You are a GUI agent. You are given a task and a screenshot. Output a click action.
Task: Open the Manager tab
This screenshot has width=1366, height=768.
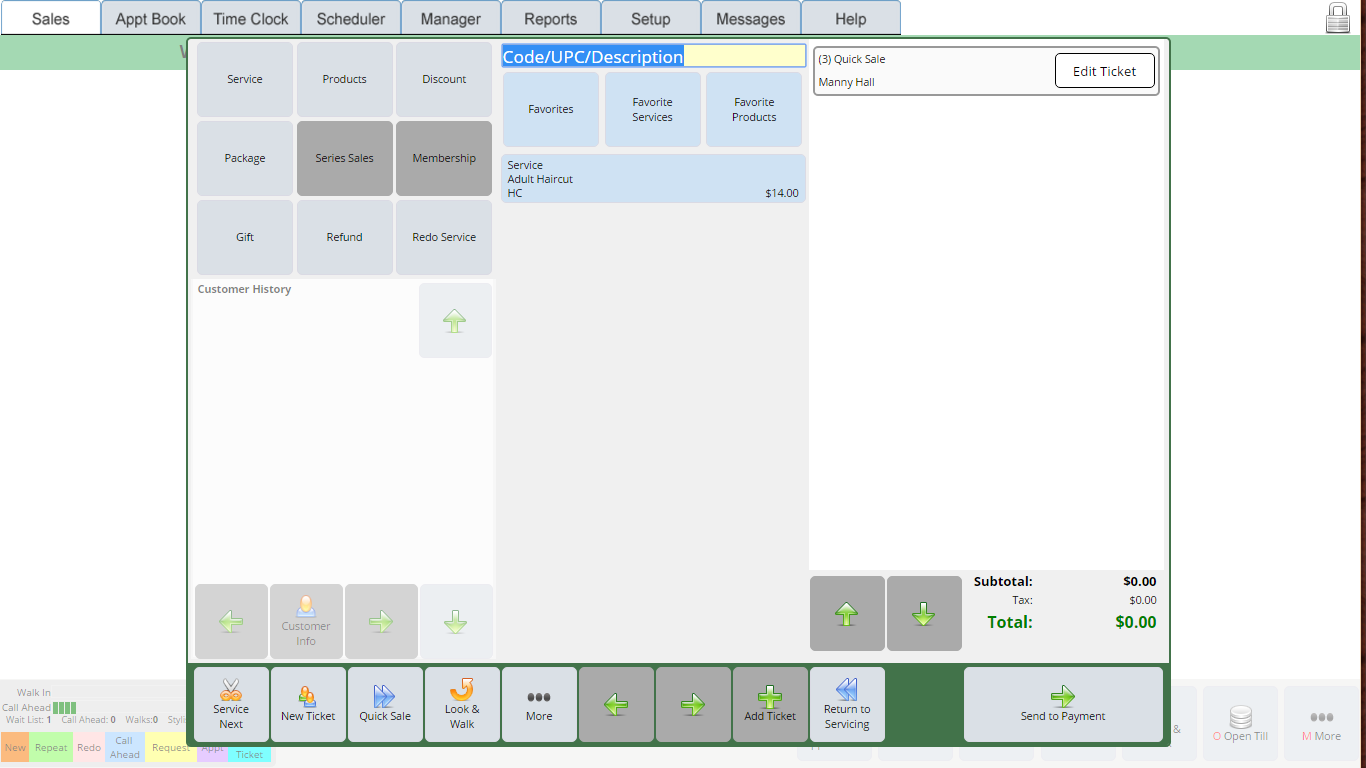coord(451,18)
